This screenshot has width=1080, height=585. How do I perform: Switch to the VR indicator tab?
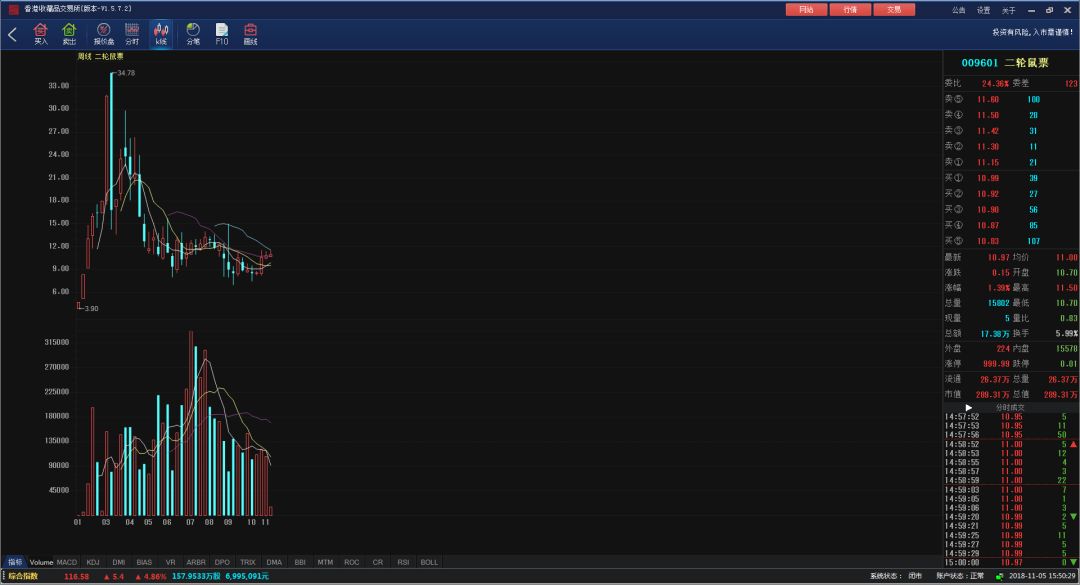tap(170, 562)
